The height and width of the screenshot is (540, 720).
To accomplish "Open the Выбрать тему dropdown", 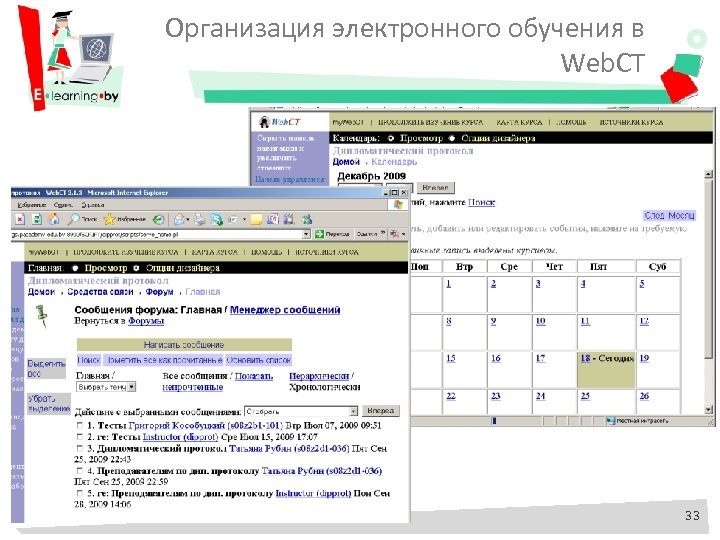I will click(106, 387).
